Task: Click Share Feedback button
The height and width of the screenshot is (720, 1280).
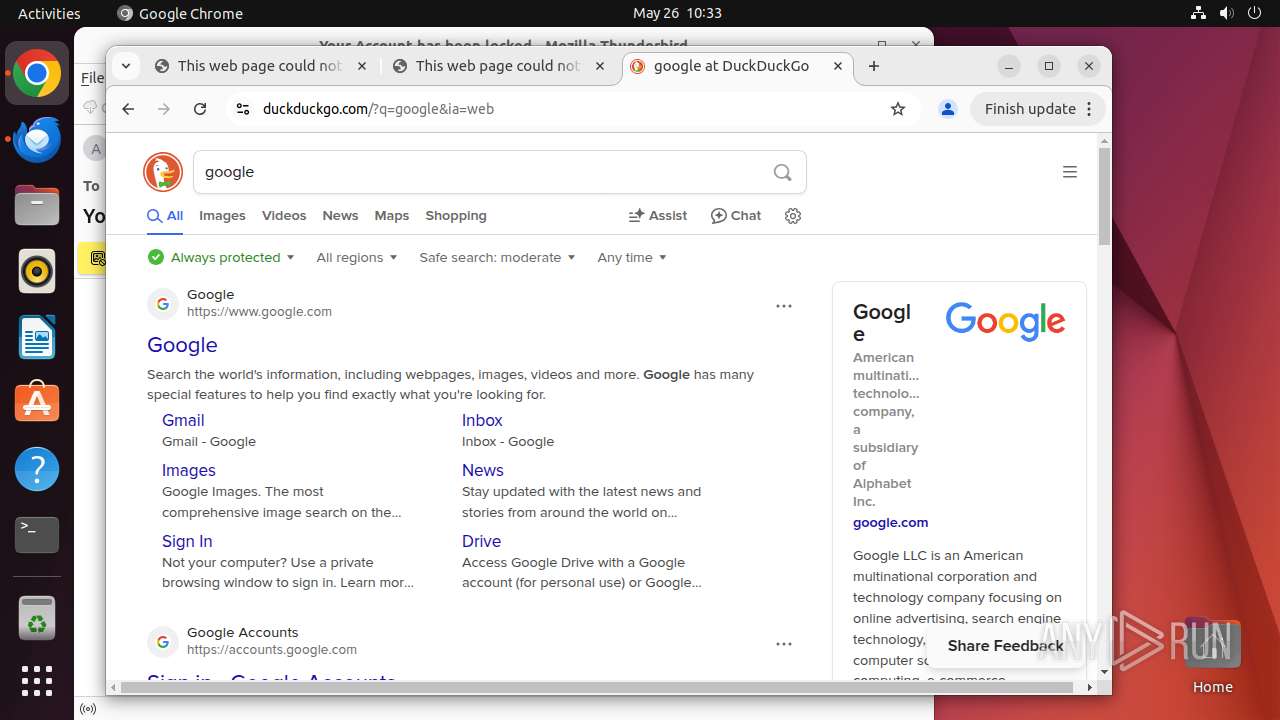Action: click(x=1005, y=646)
